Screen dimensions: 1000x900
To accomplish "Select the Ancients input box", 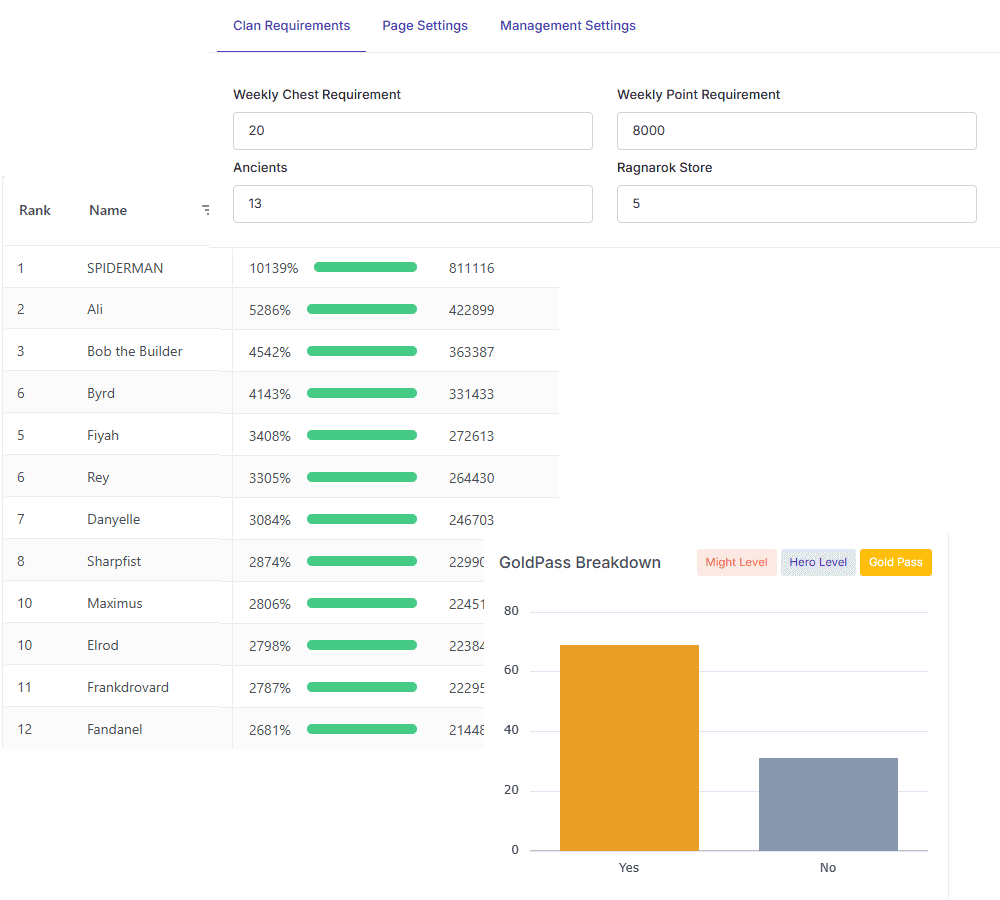I will coord(413,204).
